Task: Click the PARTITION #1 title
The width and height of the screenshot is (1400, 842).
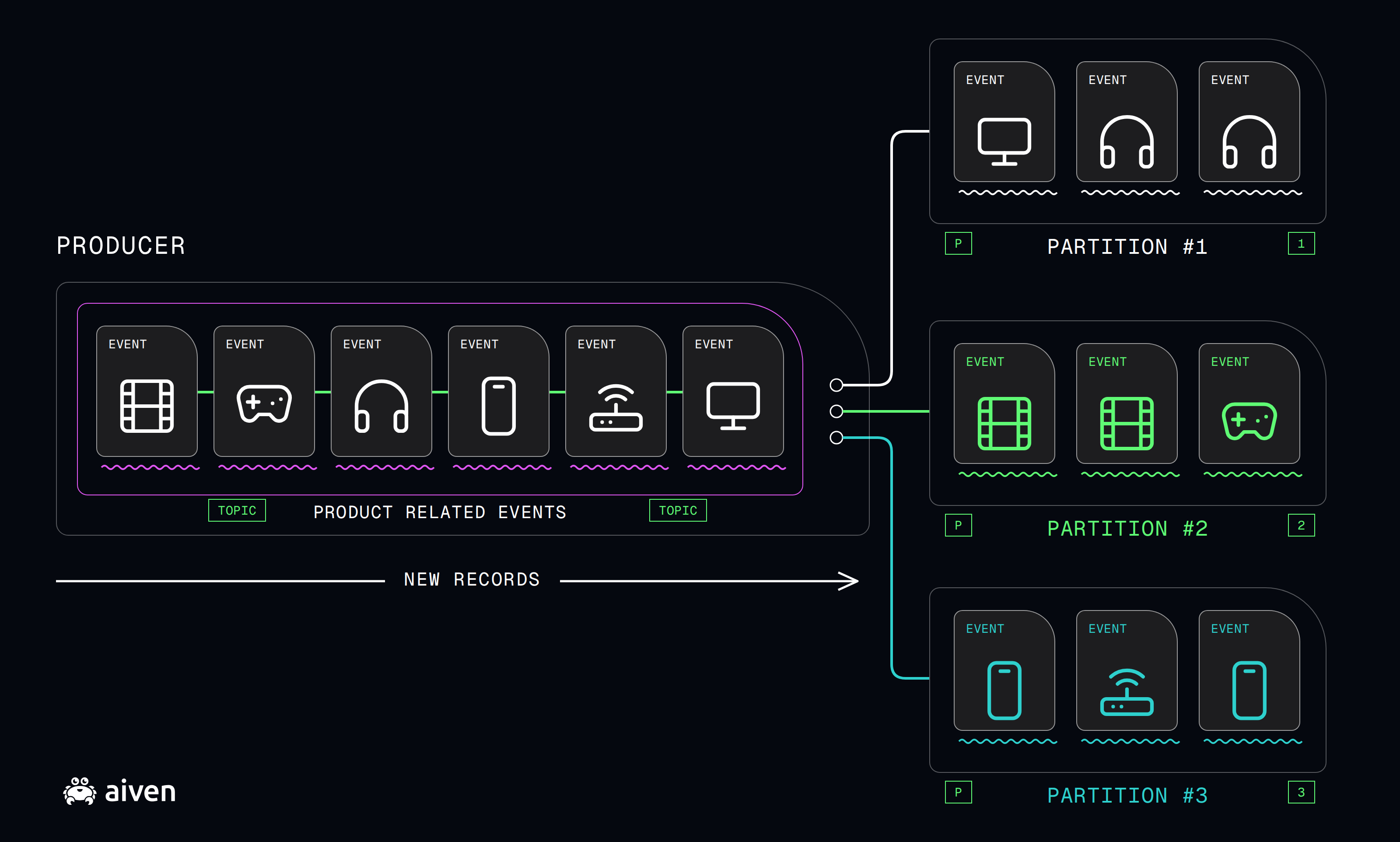Action: [x=1127, y=247]
